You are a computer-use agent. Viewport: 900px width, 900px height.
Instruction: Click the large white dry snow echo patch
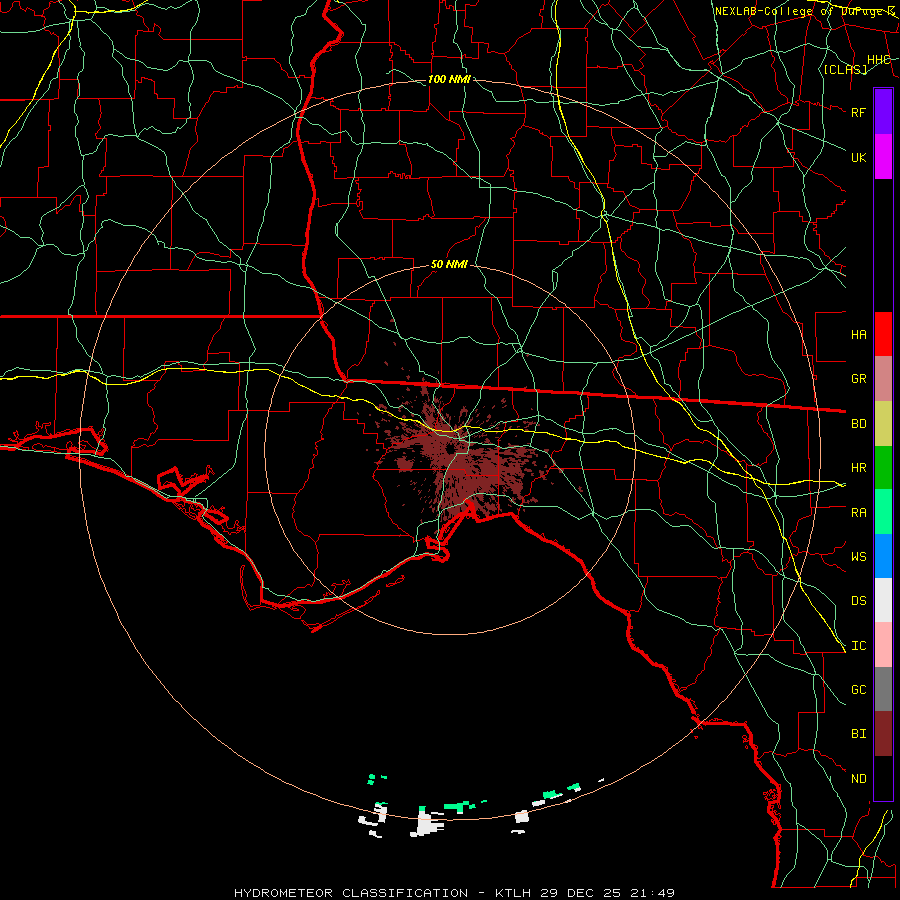point(427,824)
